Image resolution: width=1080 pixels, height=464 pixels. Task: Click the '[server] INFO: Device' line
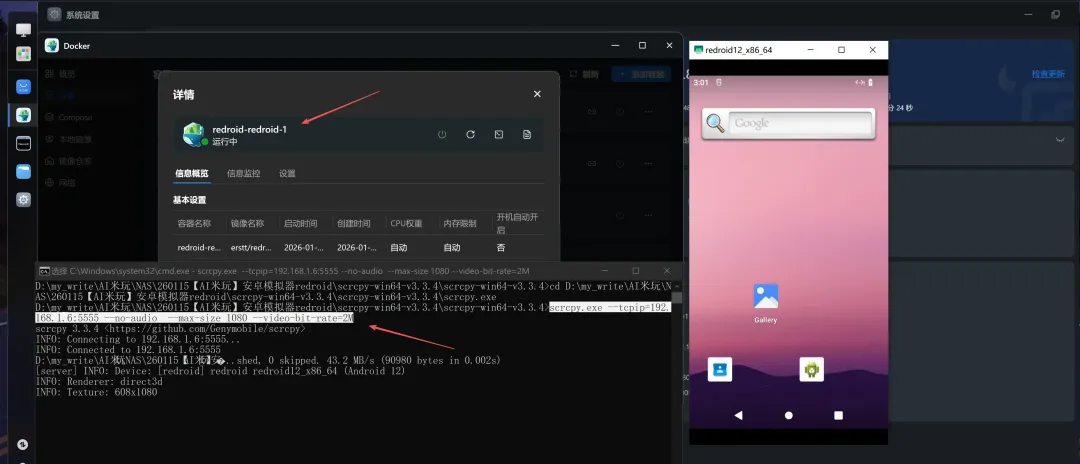point(220,371)
